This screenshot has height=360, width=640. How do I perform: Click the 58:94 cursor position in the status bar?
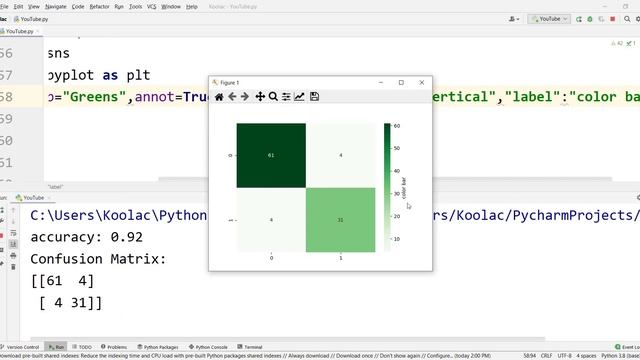(x=530, y=356)
